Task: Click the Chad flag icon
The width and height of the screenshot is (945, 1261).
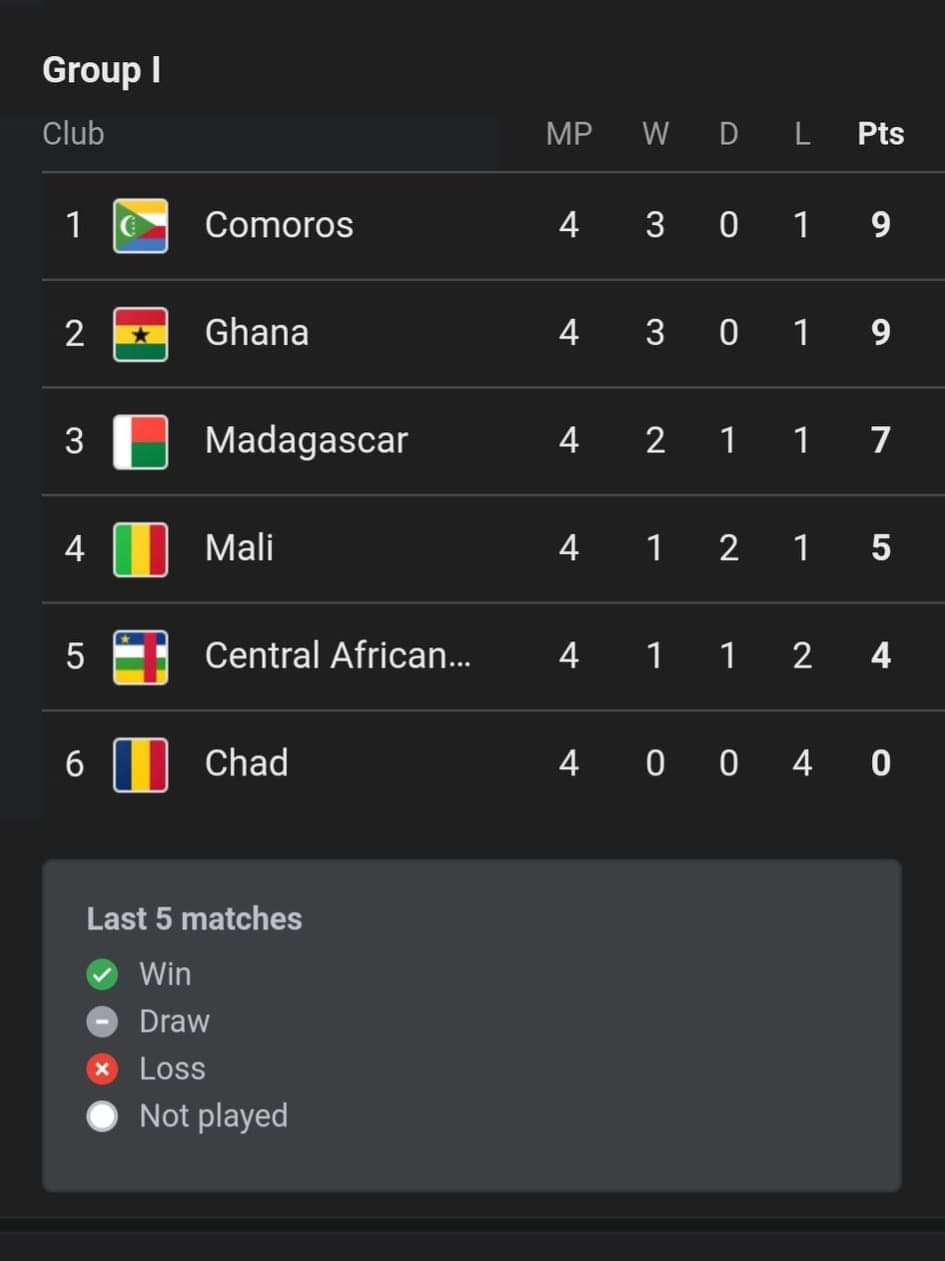Action: coord(140,764)
